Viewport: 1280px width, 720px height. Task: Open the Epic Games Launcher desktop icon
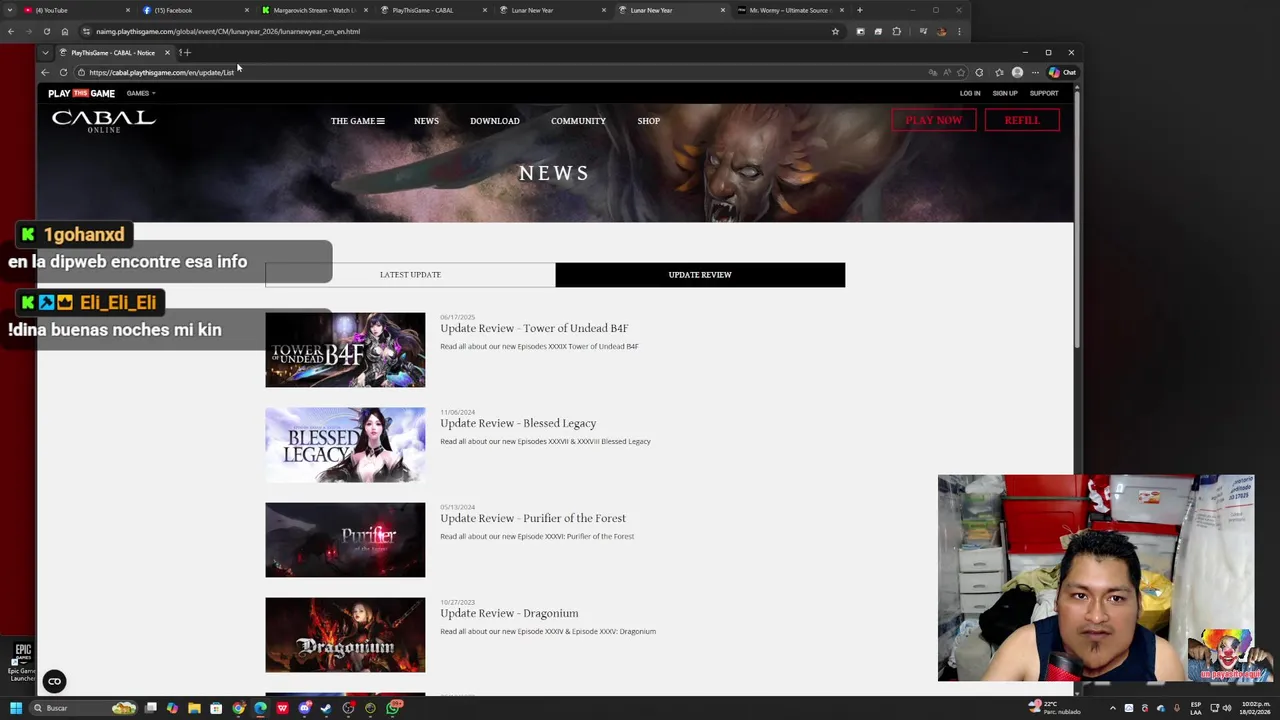pos(22,662)
